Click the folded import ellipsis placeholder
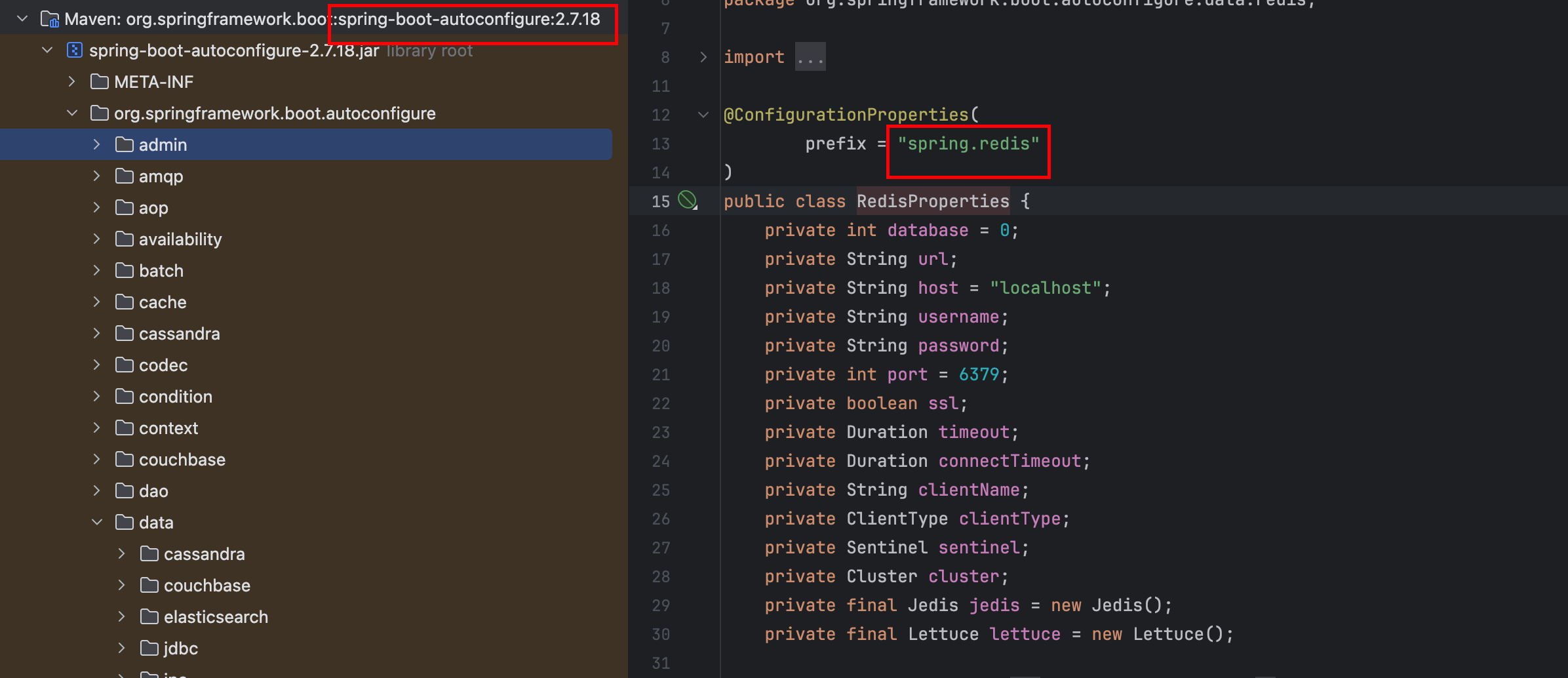Image resolution: width=1568 pixels, height=678 pixels. coord(810,57)
